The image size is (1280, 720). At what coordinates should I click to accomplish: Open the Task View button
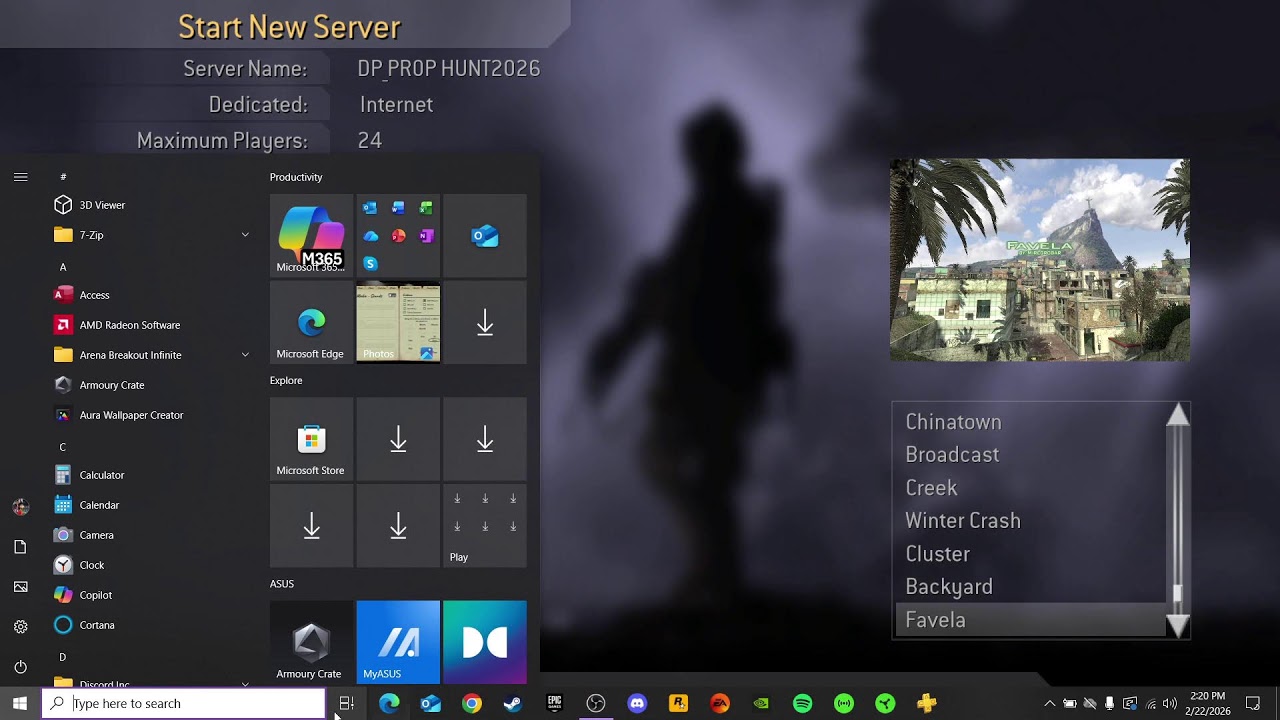(347, 703)
